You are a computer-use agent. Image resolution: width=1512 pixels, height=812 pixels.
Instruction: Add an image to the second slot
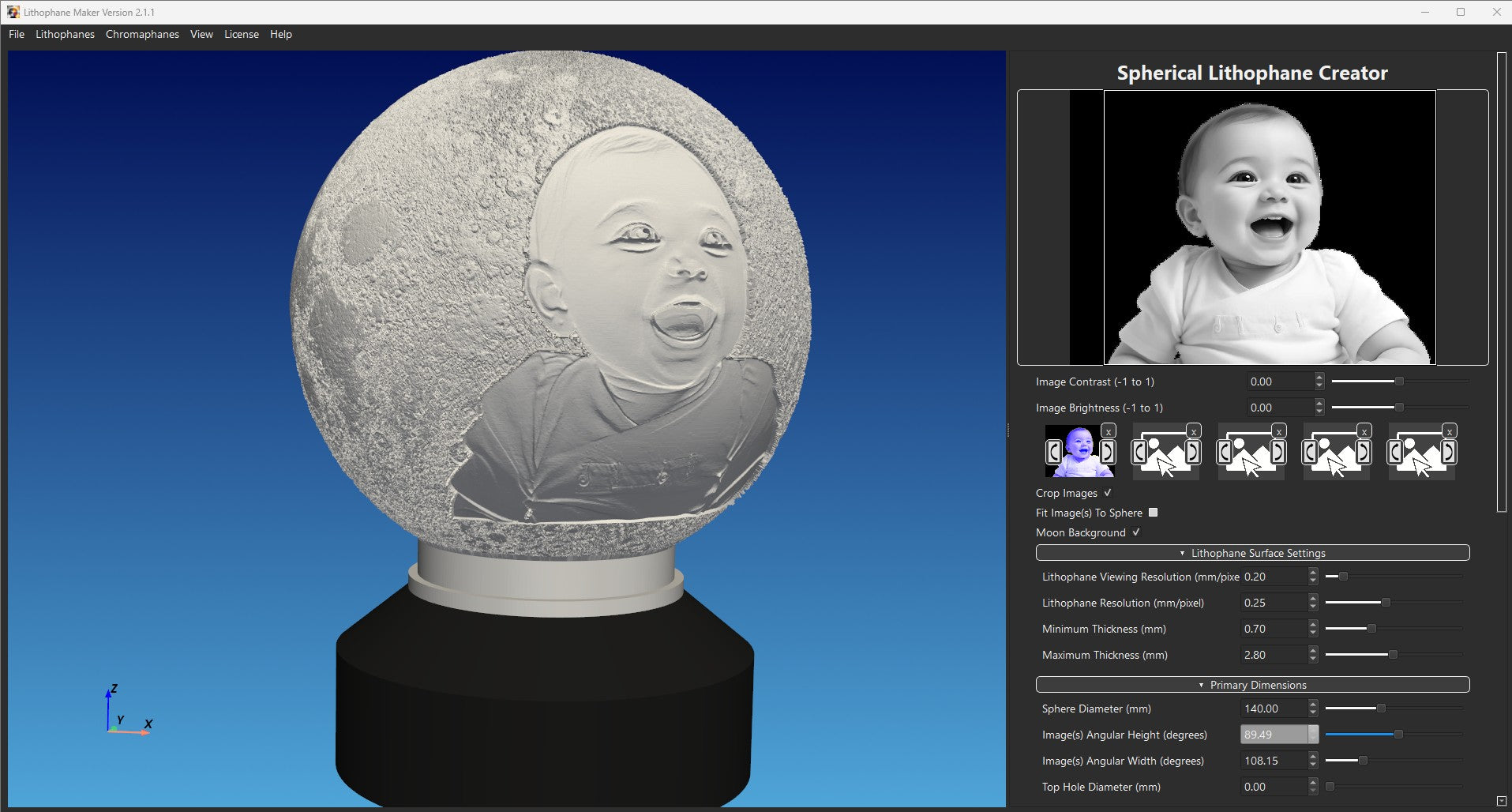point(1166,458)
